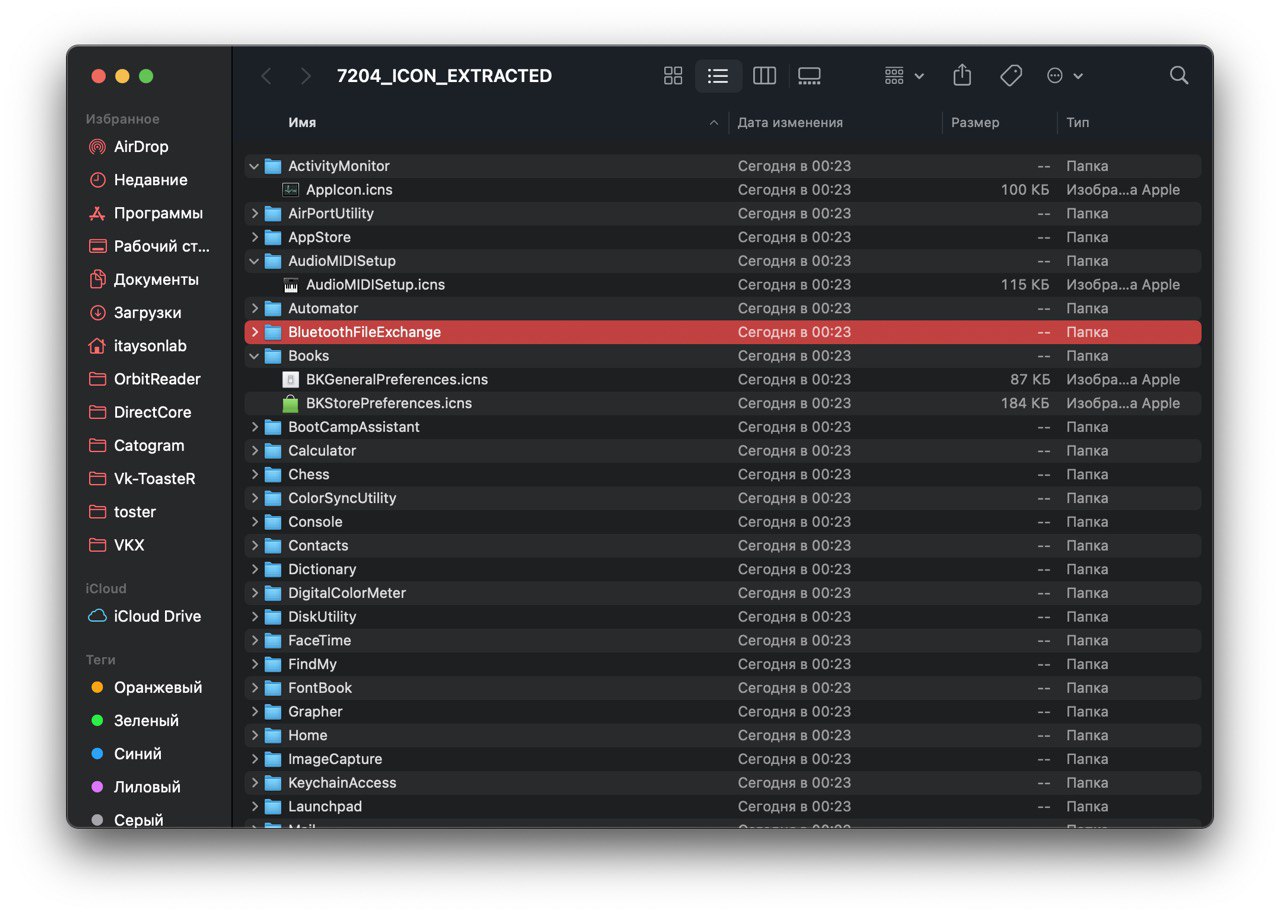Switch to column view
The image size is (1280, 916).
(x=764, y=76)
